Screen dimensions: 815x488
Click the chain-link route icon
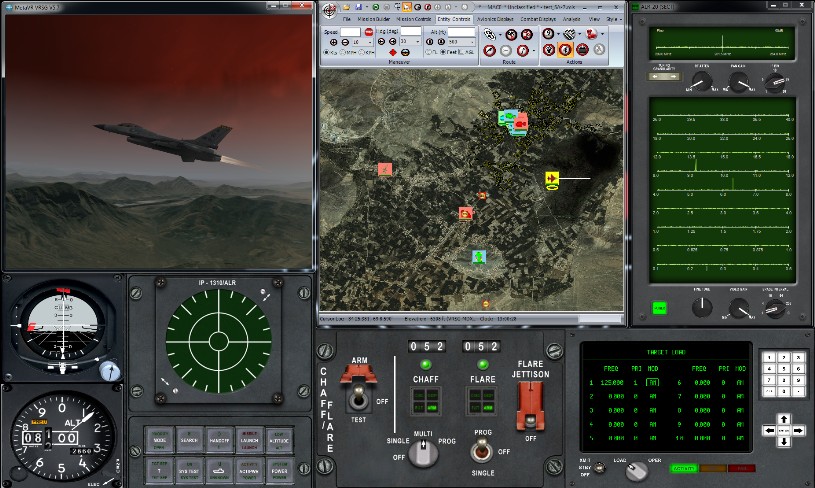(x=490, y=34)
